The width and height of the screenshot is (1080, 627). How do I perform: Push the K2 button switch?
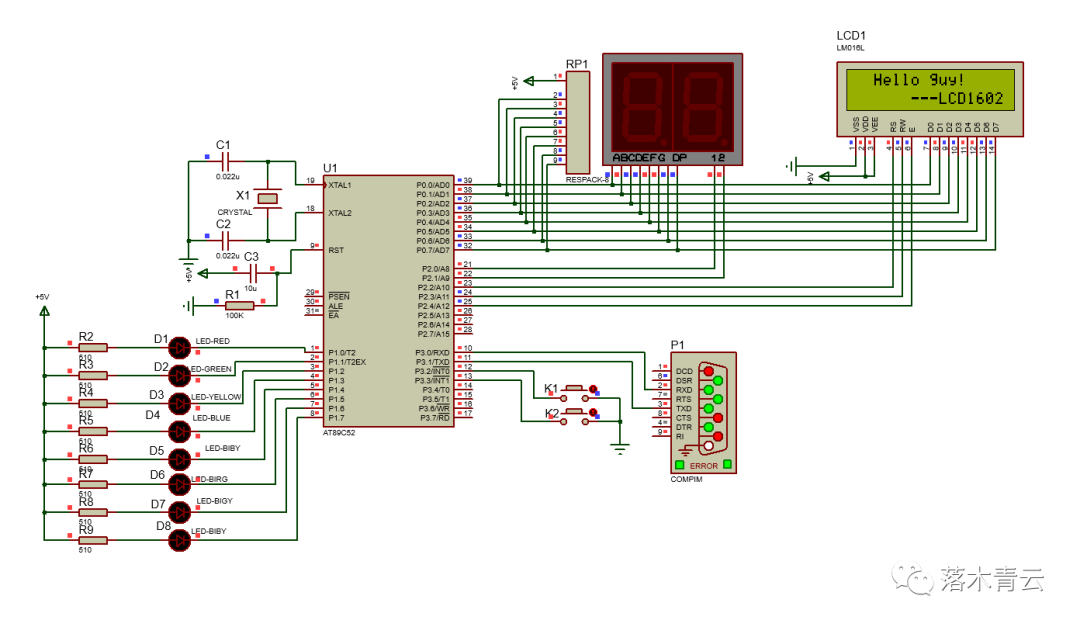pos(574,417)
